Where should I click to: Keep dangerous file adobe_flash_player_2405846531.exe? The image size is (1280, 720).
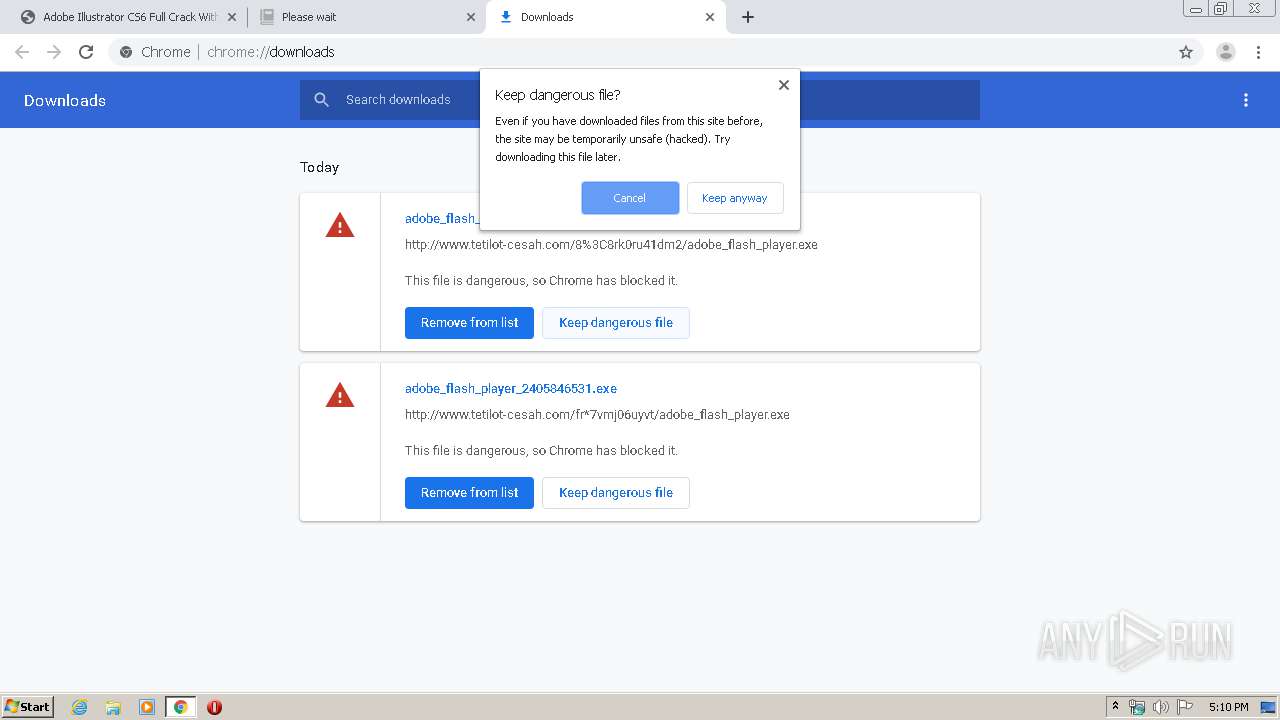pyautogui.click(x=616, y=493)
